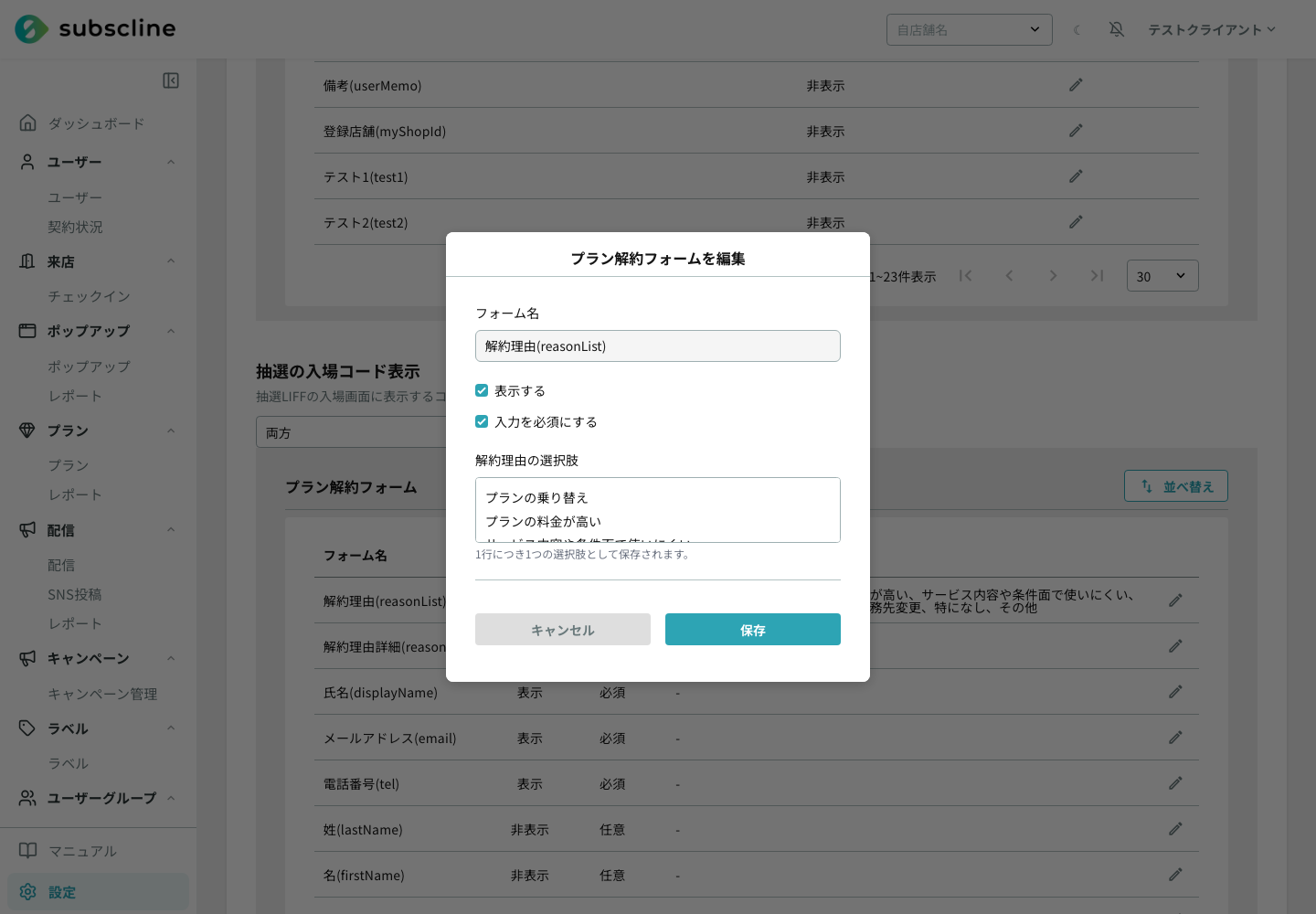Open the 両方 select box
Viewport: 1316px width, 914px height.
pyautogui.click(x=351, y=432)
